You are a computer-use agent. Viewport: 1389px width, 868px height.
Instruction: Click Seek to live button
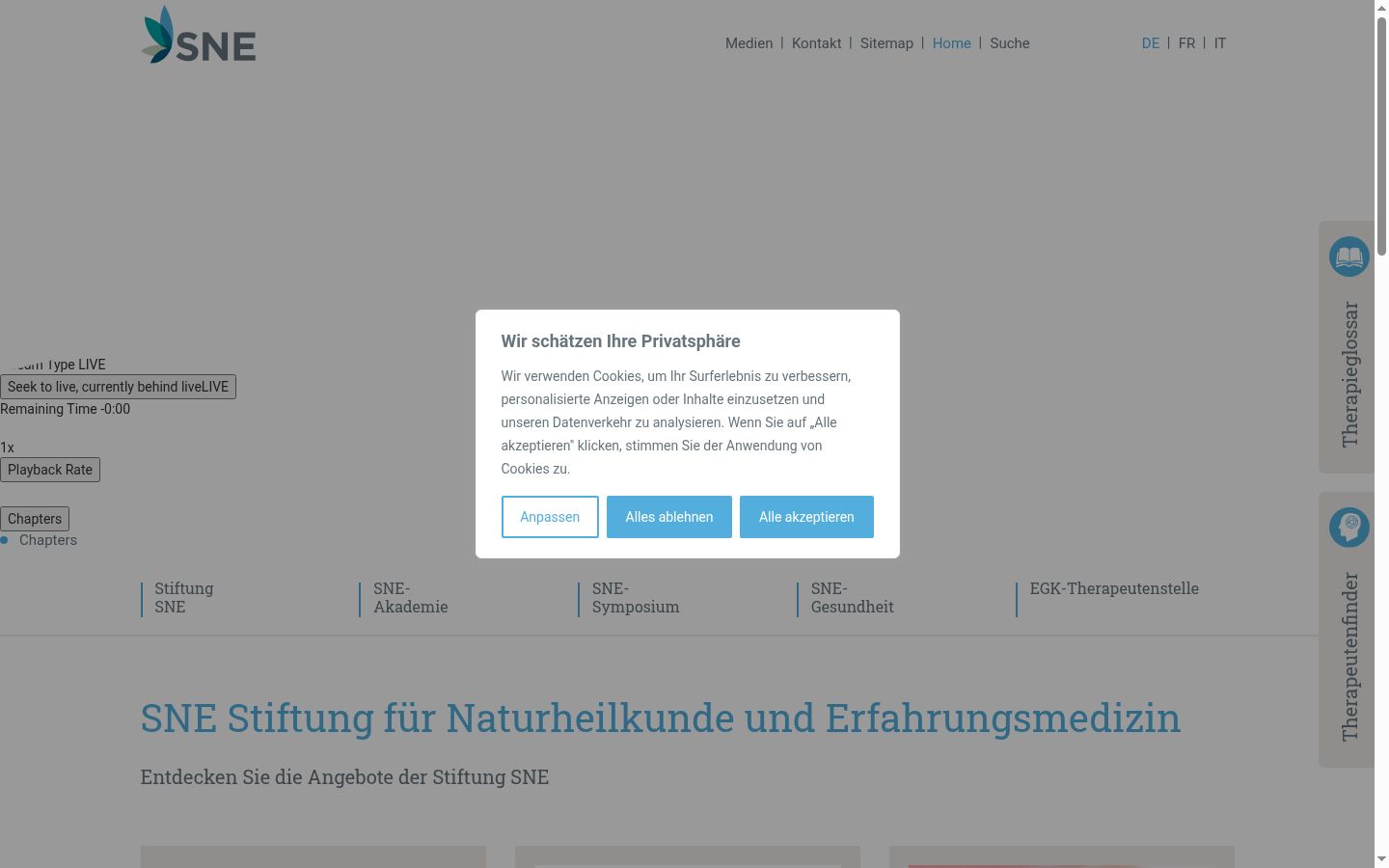pos(118,387)
